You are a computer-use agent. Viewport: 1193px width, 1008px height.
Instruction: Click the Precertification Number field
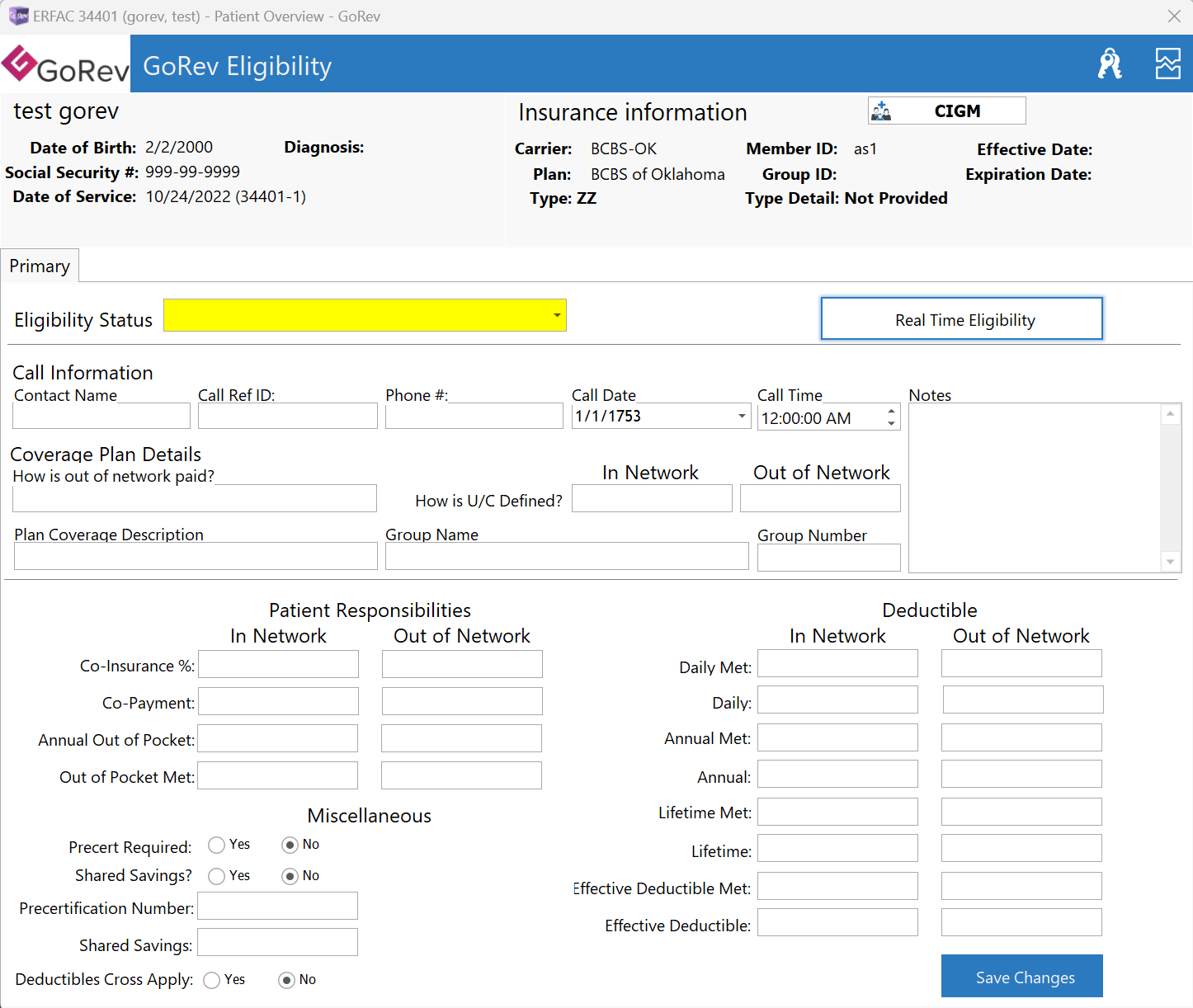coord(278,906)
